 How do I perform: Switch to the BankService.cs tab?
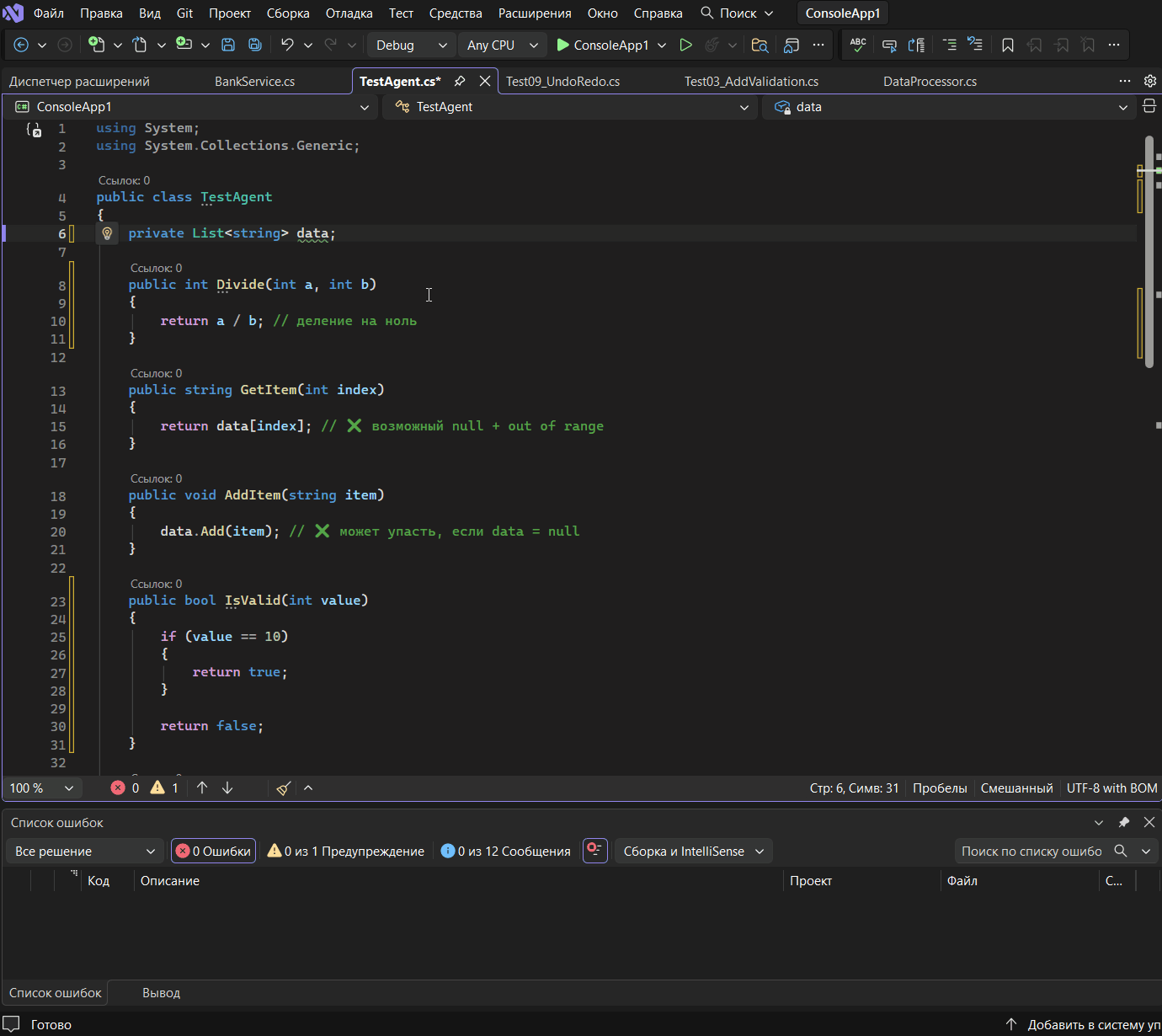point(254,81)
